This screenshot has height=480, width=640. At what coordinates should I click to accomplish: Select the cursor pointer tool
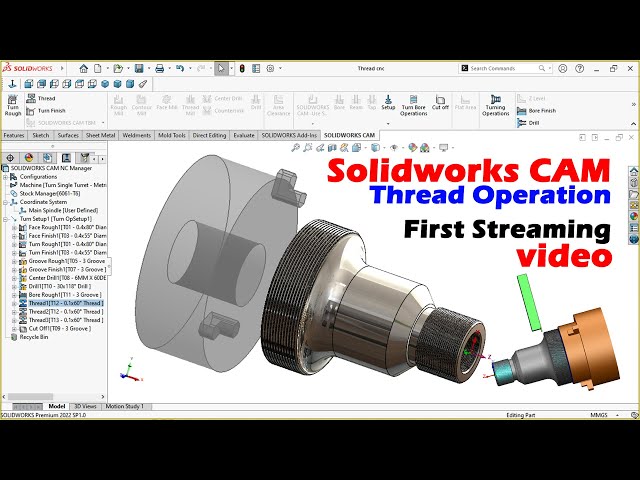point(221,68)
